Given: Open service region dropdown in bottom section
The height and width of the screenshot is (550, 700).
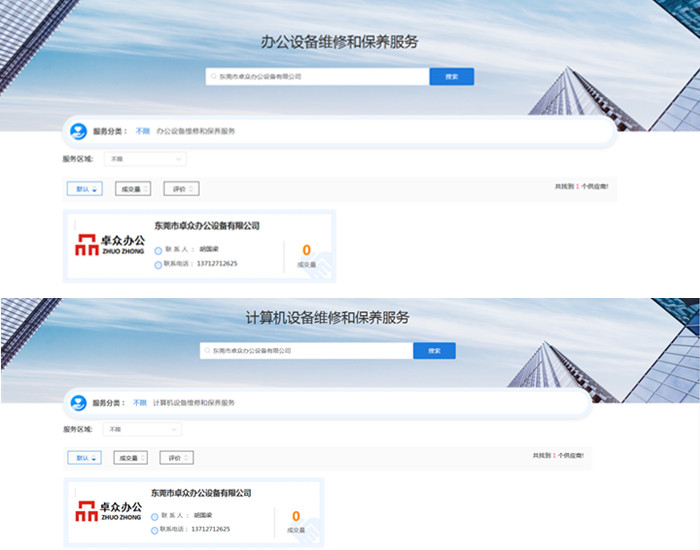Looking at the screenshot, I should (142, 429).
